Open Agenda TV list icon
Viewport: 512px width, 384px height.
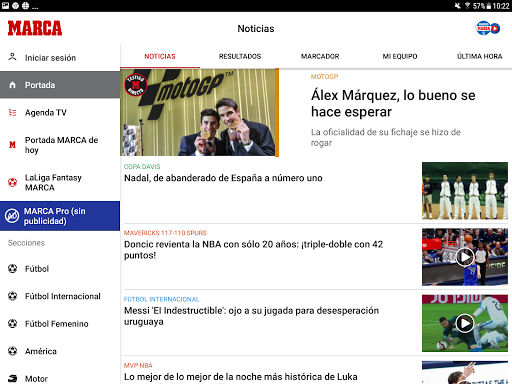click(12, 112)
